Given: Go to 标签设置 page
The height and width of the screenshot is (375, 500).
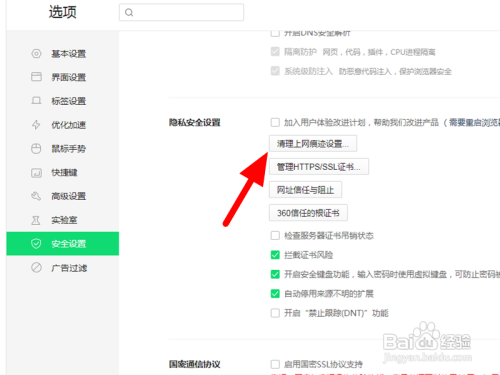Looking at the screenshot, I should [x=63, y=101].
